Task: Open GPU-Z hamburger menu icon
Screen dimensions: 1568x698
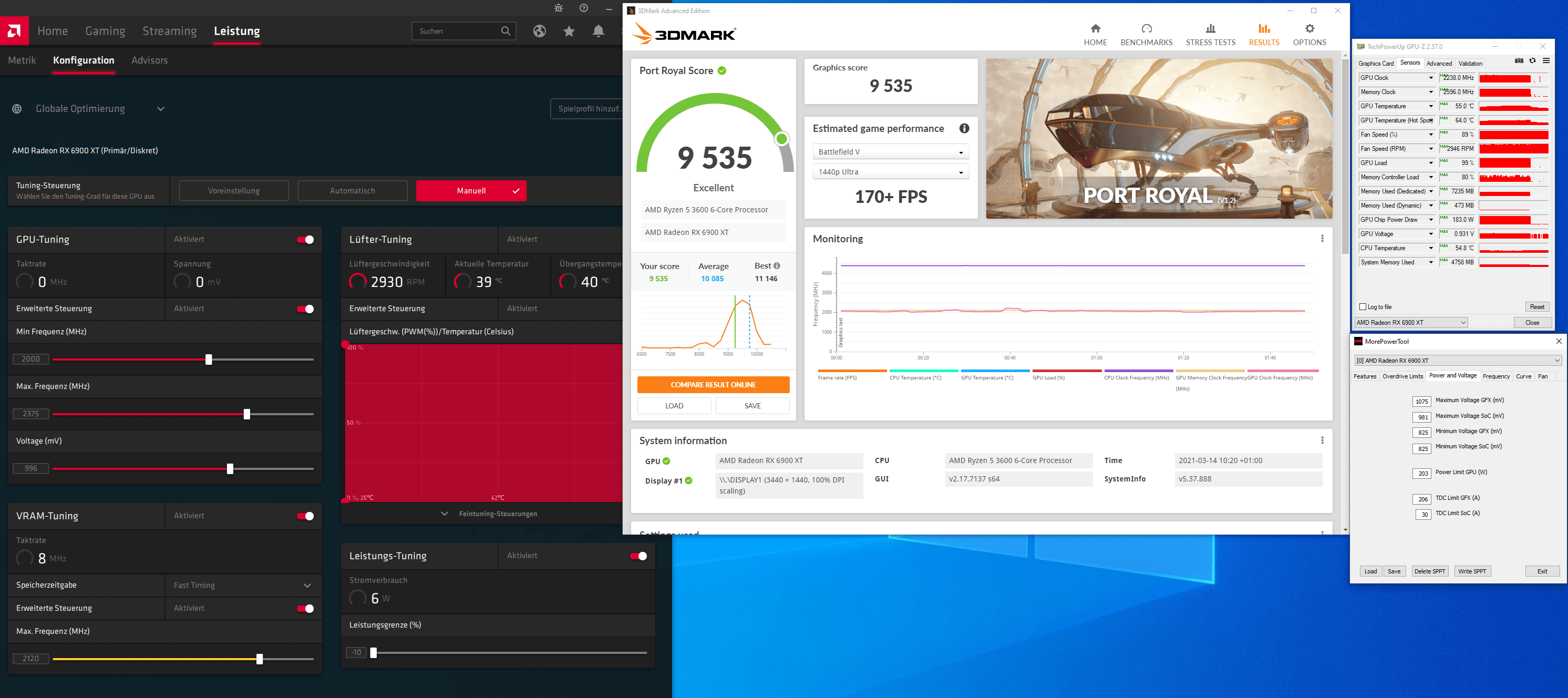Action: [1546, 61]
